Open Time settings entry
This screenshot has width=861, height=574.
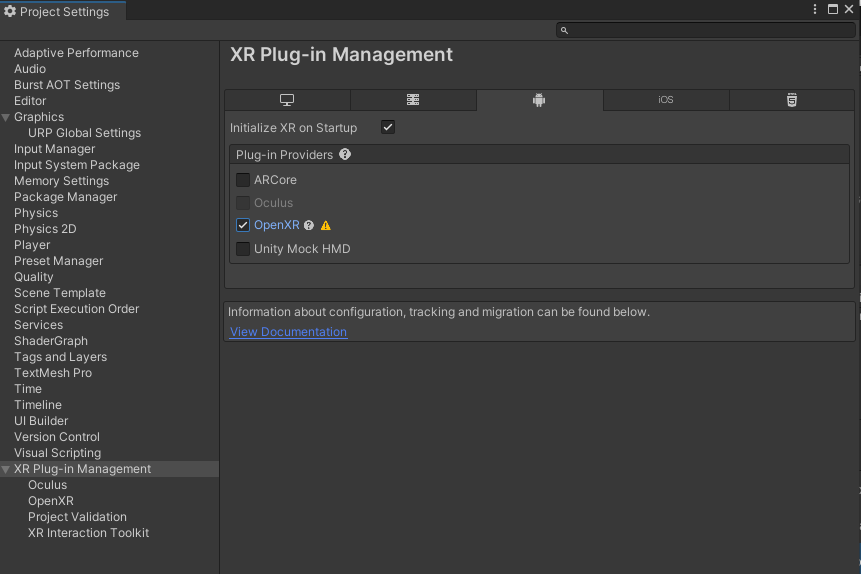point(28,389)
